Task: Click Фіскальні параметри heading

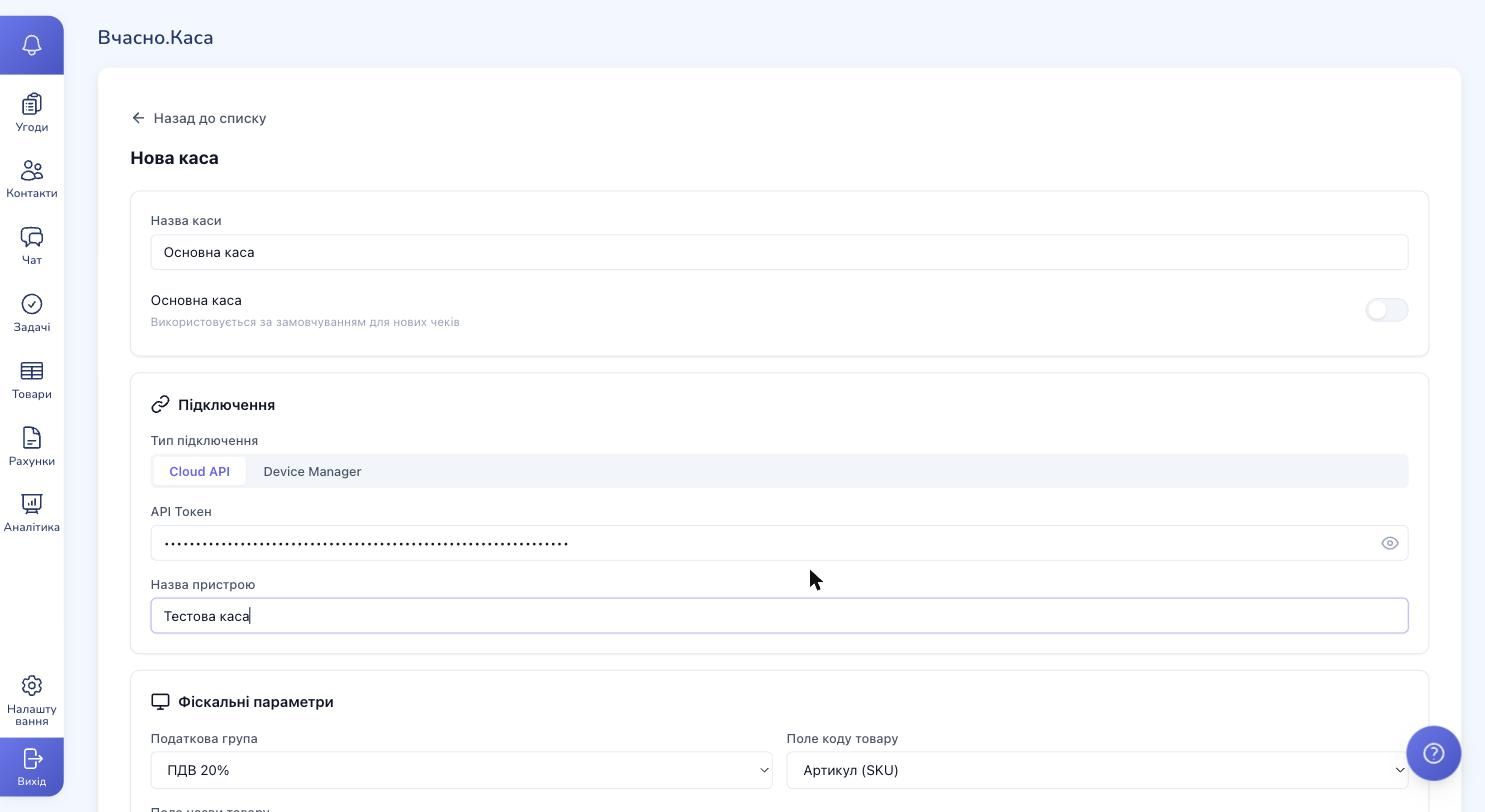Action: (256, 702)
